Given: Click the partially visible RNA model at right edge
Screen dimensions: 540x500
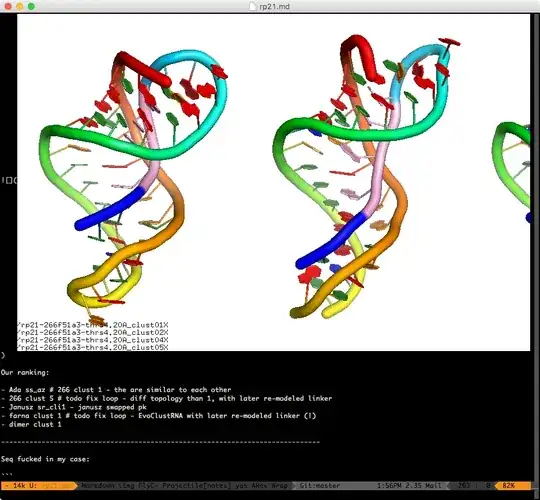Looking at the screenshot, I should coord(511,172).
